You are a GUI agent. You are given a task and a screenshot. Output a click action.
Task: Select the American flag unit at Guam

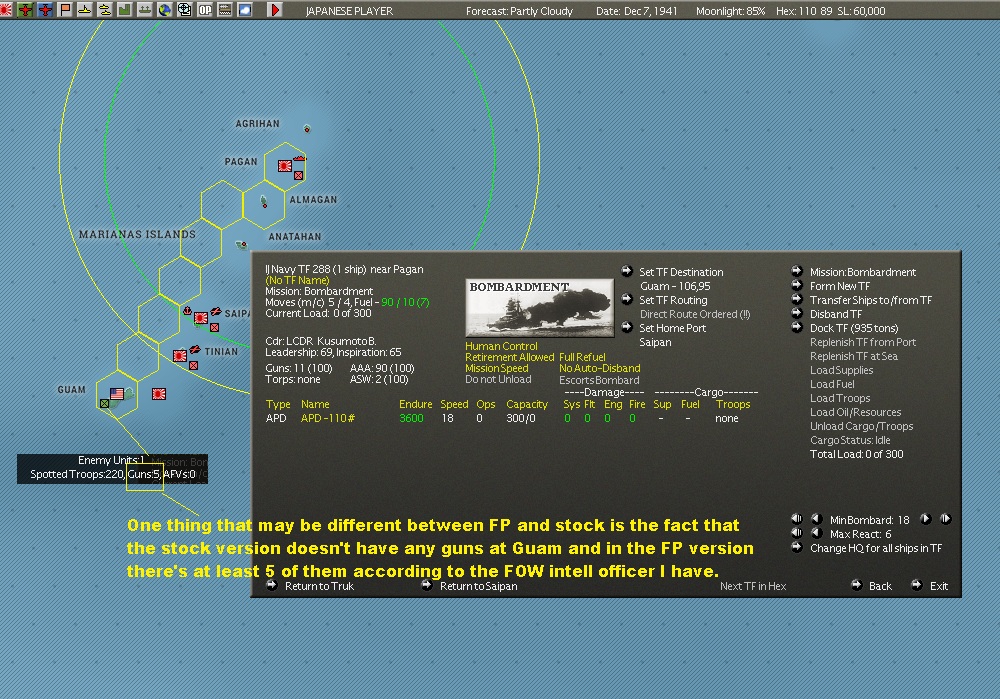117,394
